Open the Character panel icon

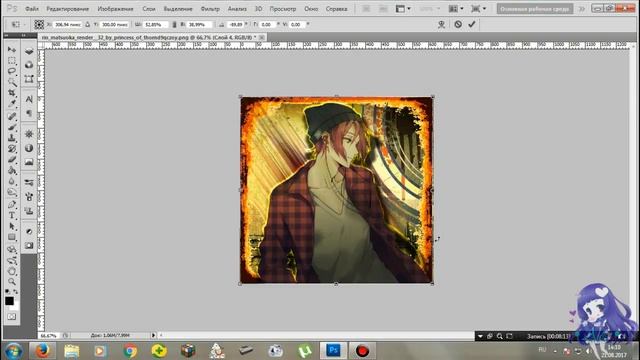coord(29,99)
